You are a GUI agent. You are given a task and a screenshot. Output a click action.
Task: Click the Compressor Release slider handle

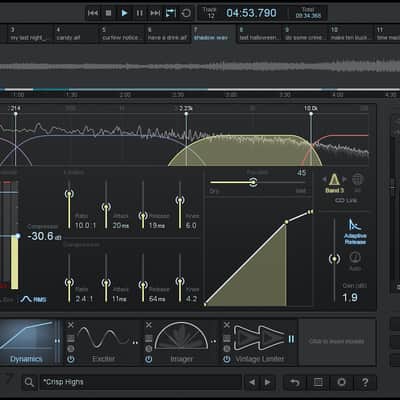(x=143, y=285)
